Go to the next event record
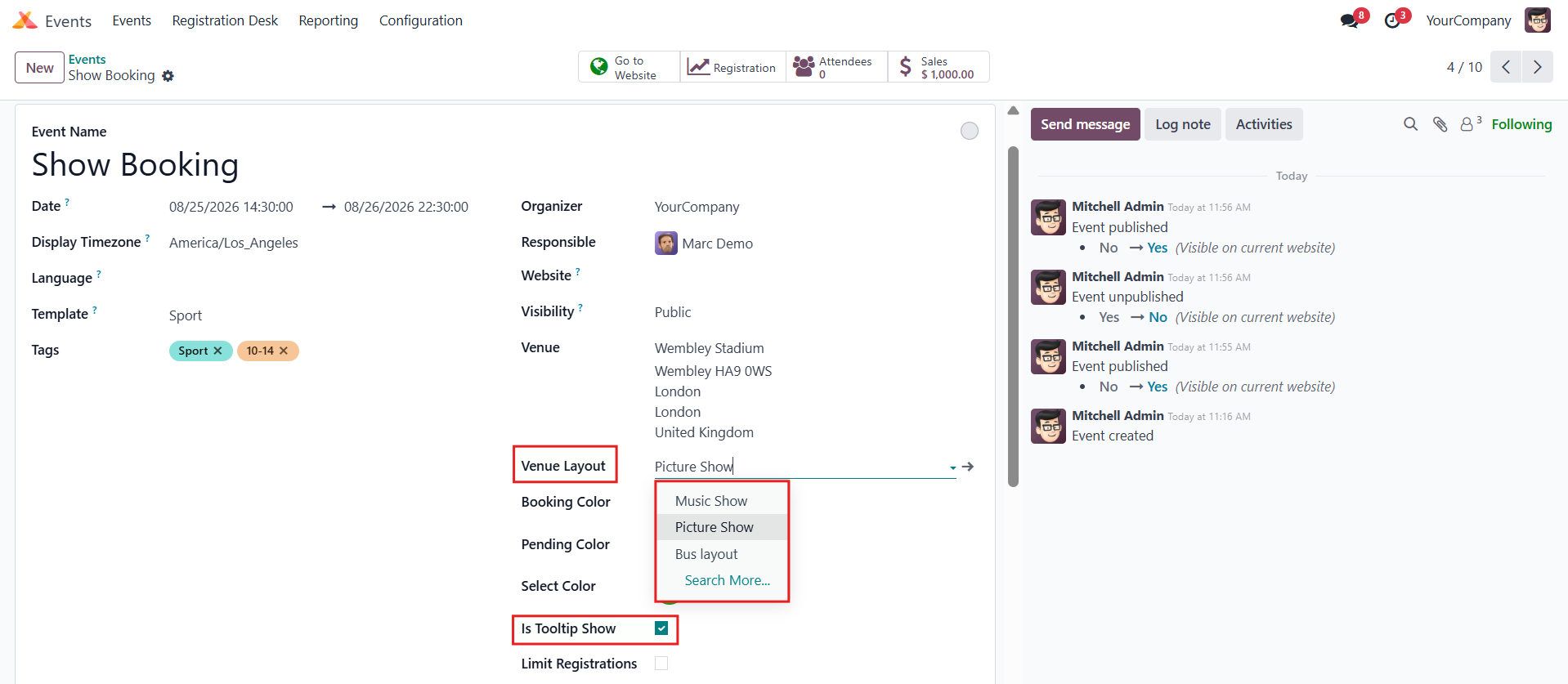Image resolution: width=1568 pixels, height=684 pixels. (x=1537, y=67)
